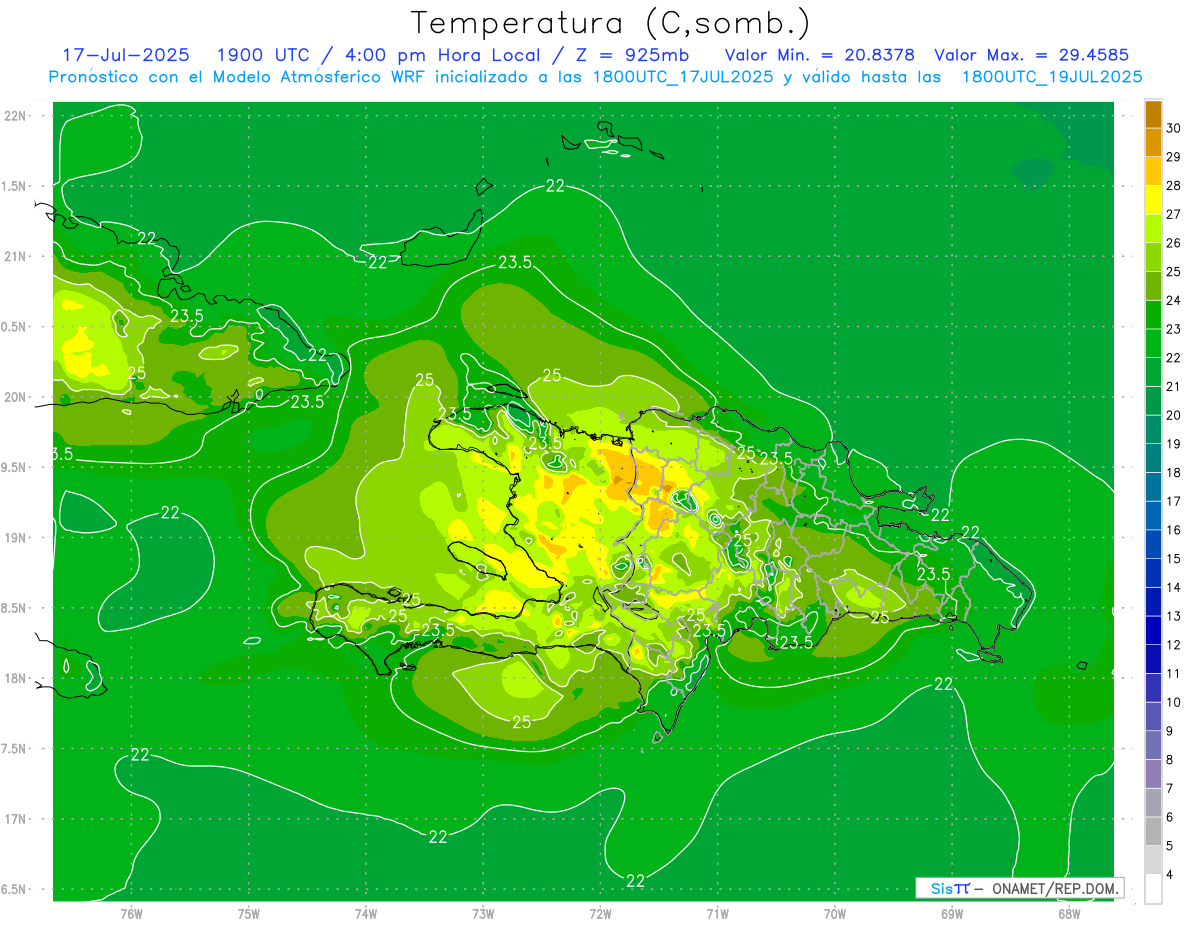Click the brown swatch above legend value 30

(x=1153, y=114)
